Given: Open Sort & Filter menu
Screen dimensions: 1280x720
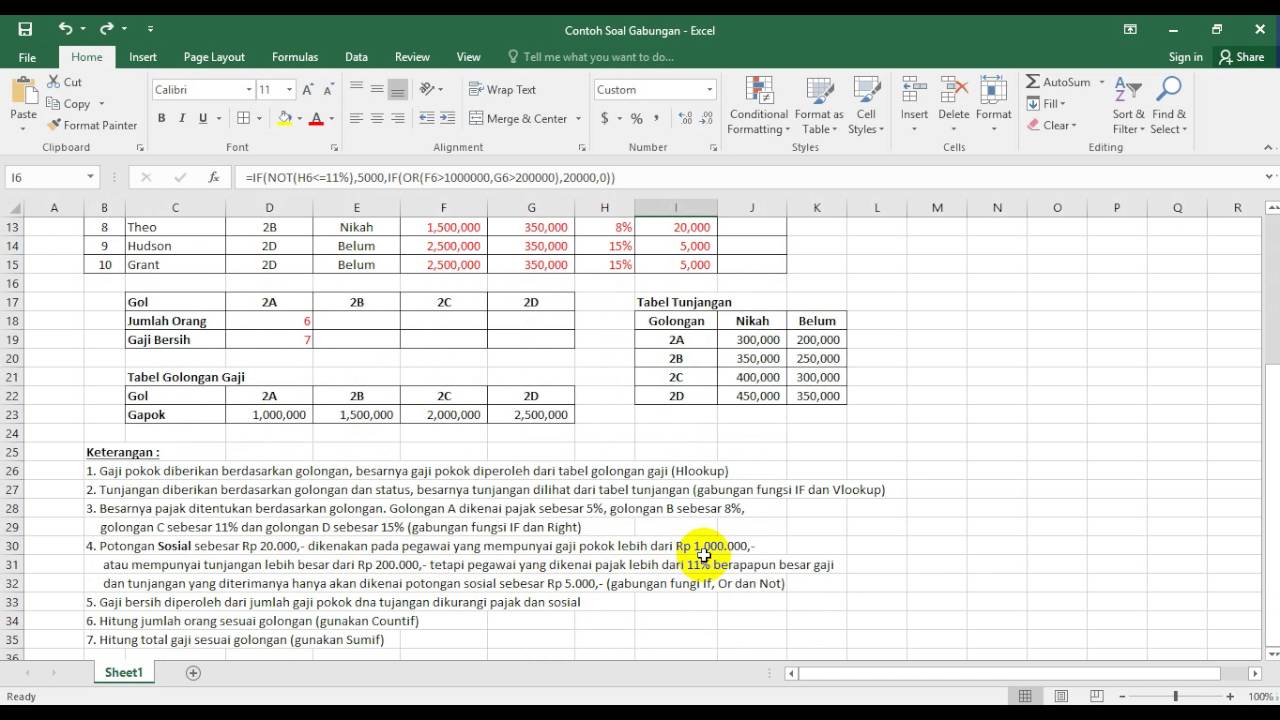Looking at the screenshot, I should click(1128, 106).
